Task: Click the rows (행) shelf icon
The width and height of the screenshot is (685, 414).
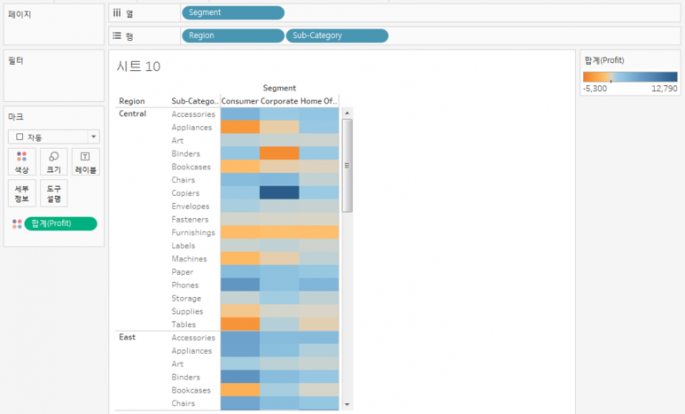Action: 118,36
